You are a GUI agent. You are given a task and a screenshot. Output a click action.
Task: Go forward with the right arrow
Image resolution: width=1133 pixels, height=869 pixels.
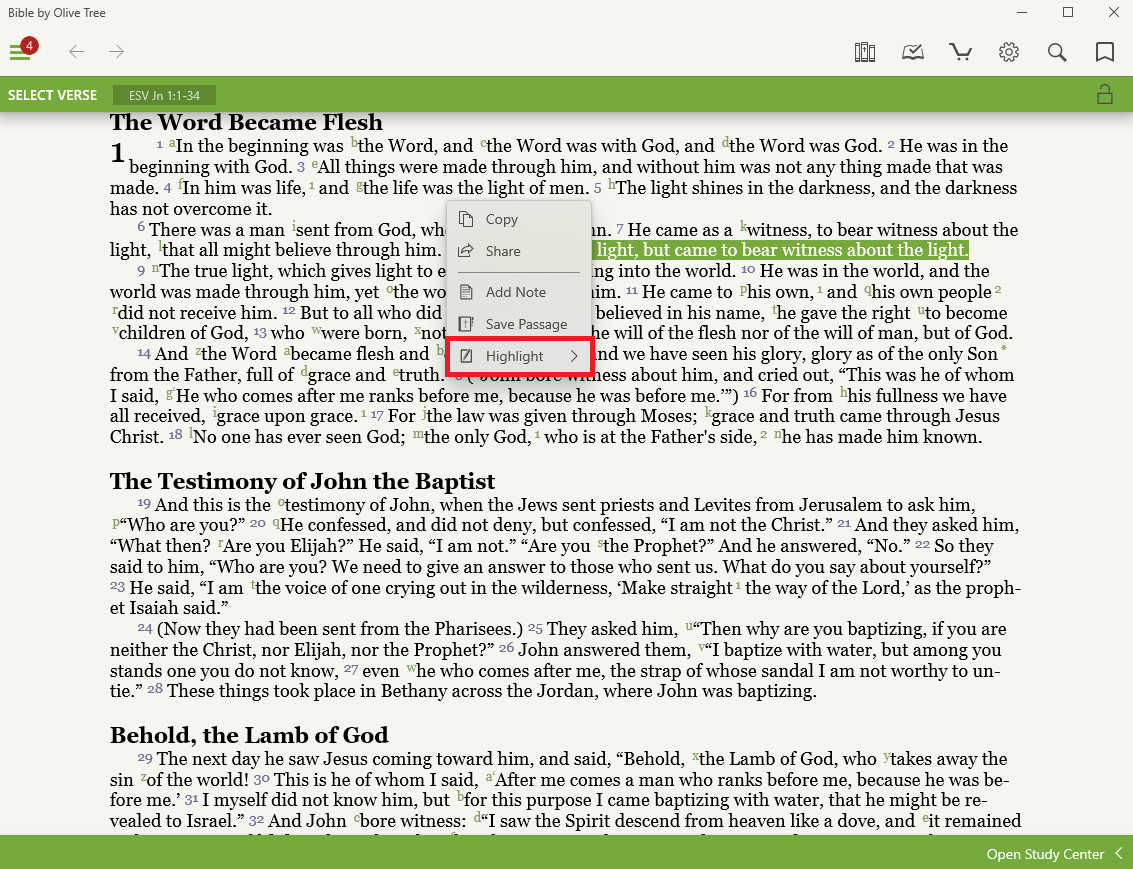click(117, 52)
